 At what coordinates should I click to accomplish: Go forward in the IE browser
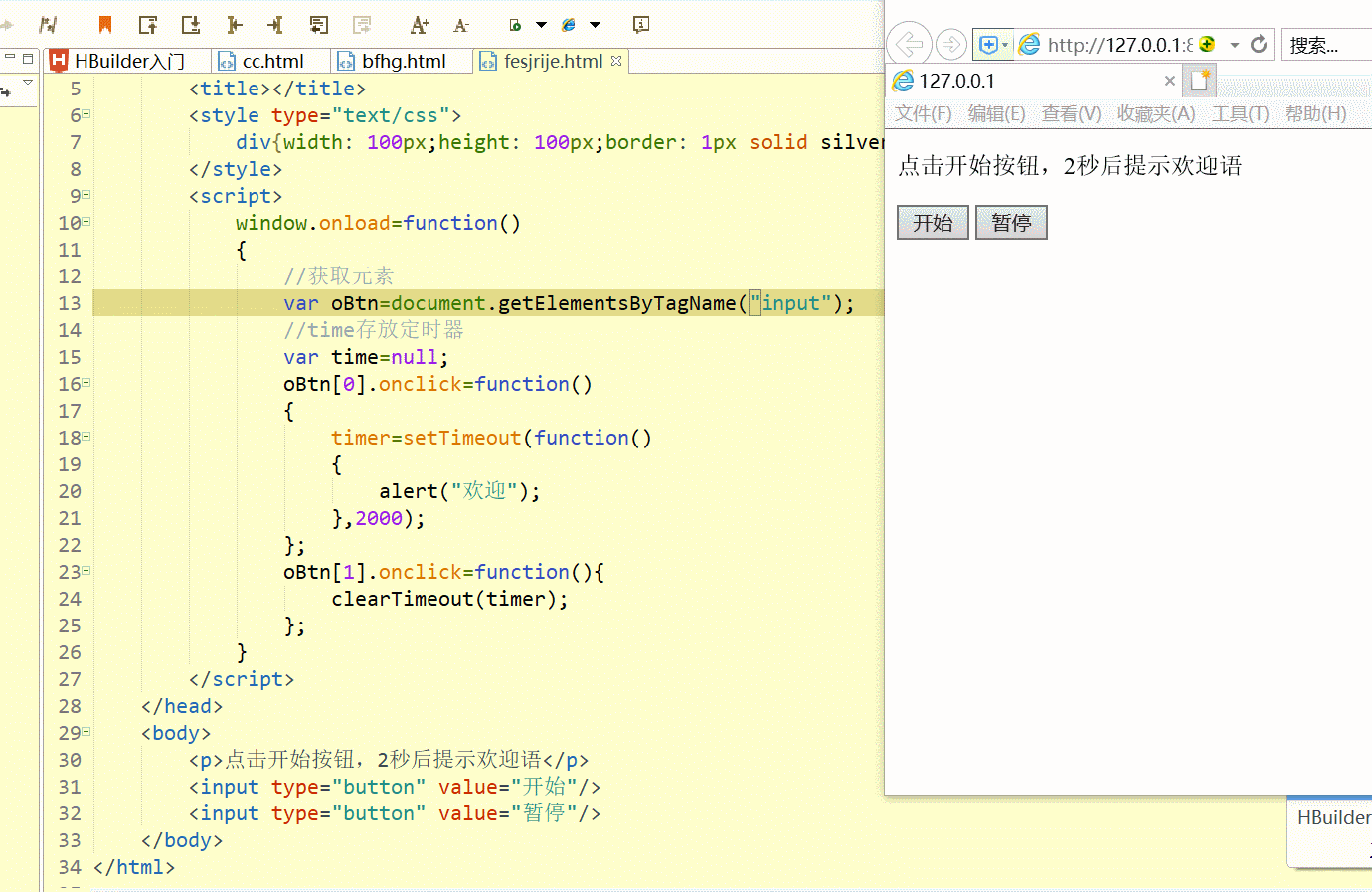(951, 44)
